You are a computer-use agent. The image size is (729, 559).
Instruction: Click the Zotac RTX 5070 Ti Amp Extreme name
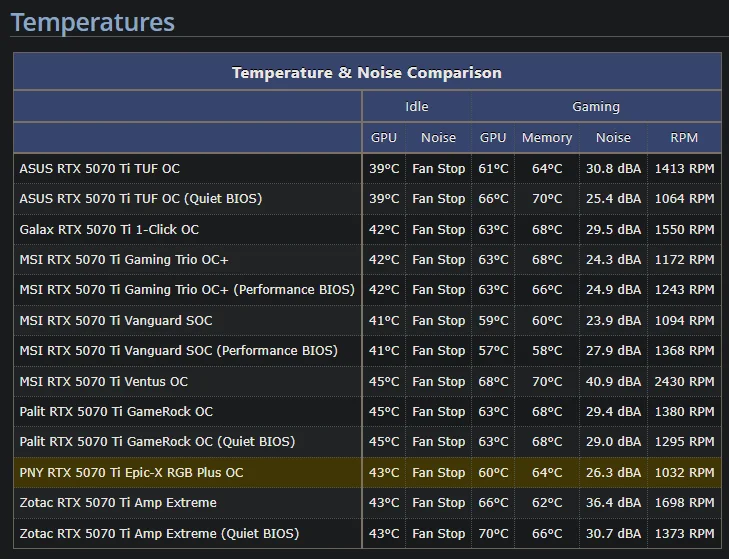pos(118,503)
